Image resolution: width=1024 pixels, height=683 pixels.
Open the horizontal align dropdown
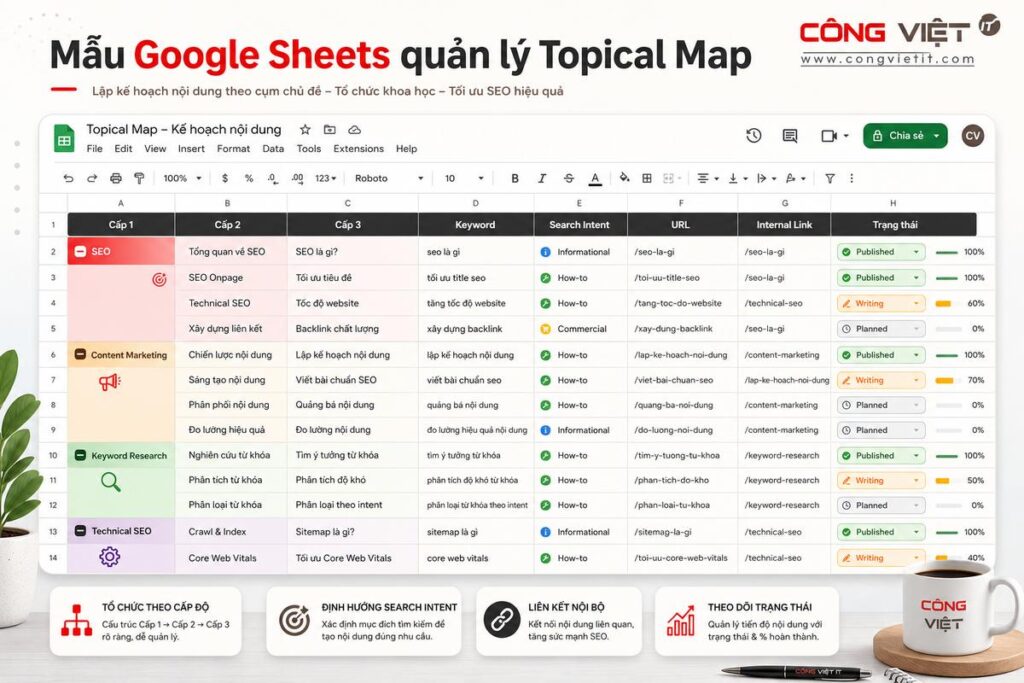pos(707,178)
